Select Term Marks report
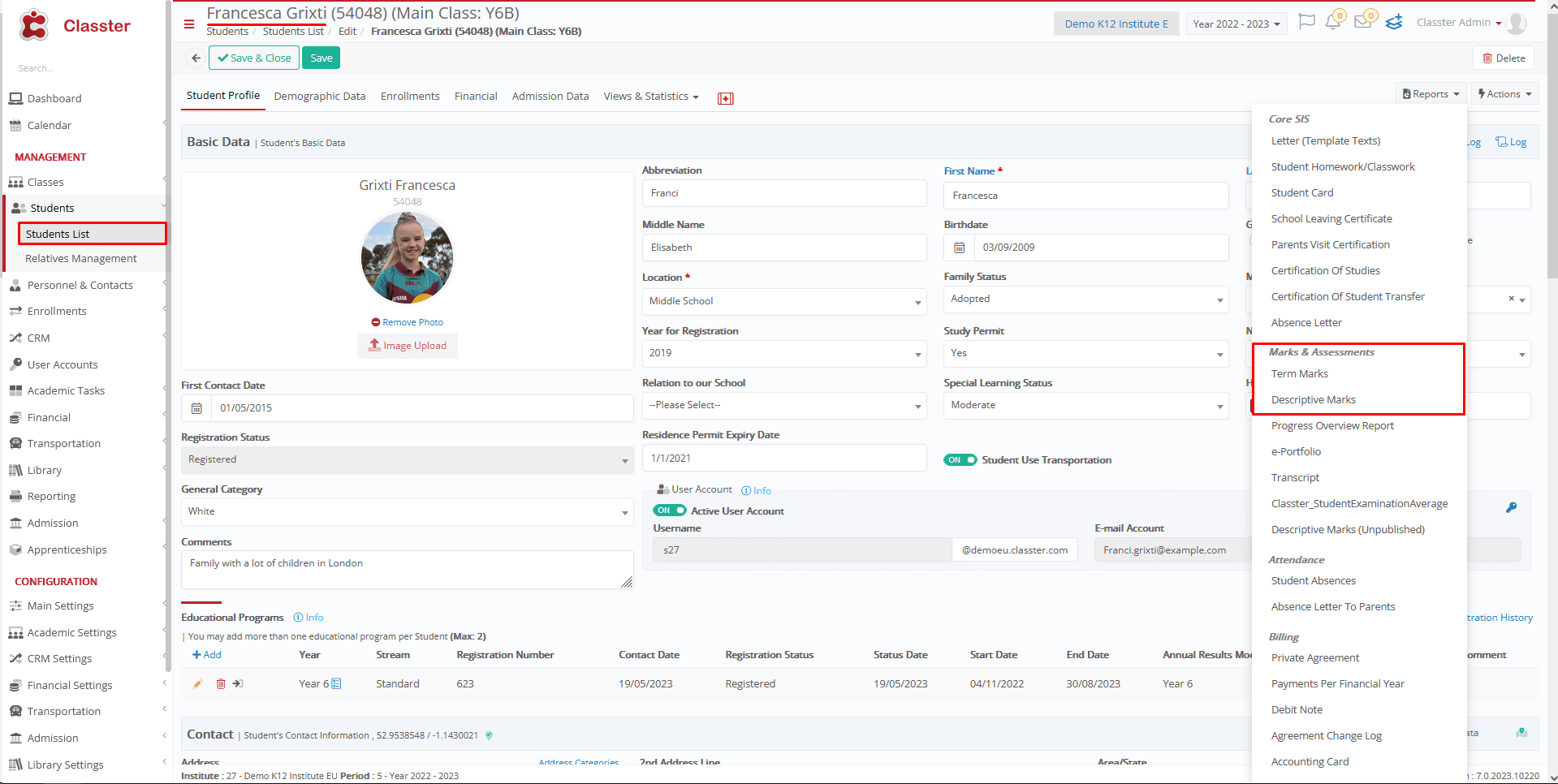The image size is (1558, 784). 1300,374
